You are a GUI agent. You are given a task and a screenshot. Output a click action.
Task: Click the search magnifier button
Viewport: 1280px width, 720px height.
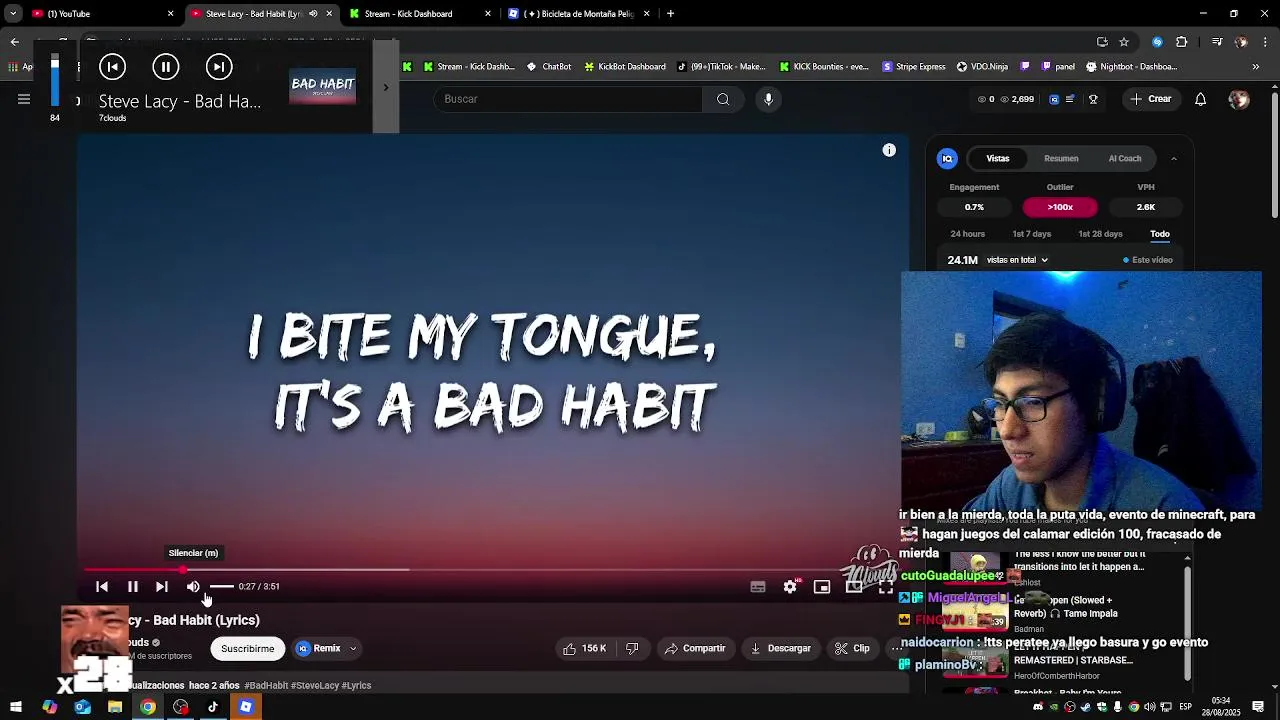(x=723, y=99)
